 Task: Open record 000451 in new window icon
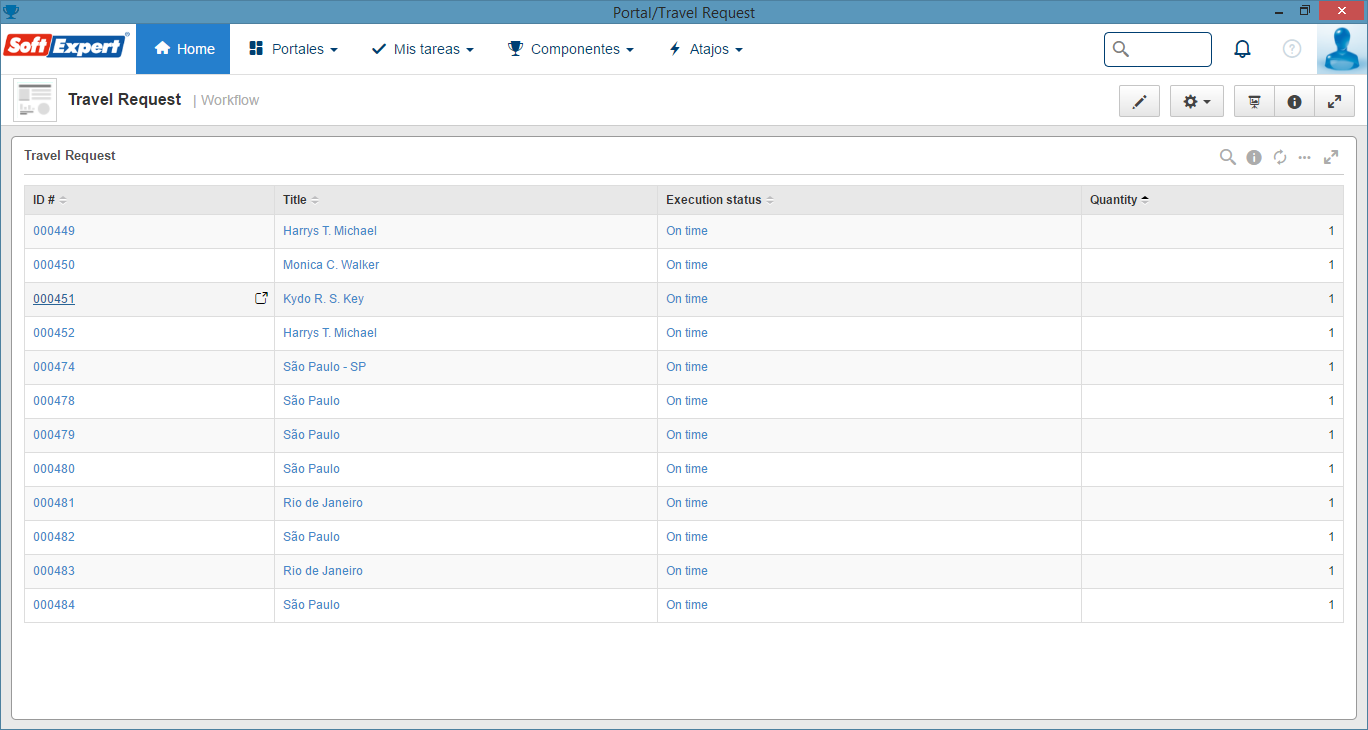(x=261, y=298)
